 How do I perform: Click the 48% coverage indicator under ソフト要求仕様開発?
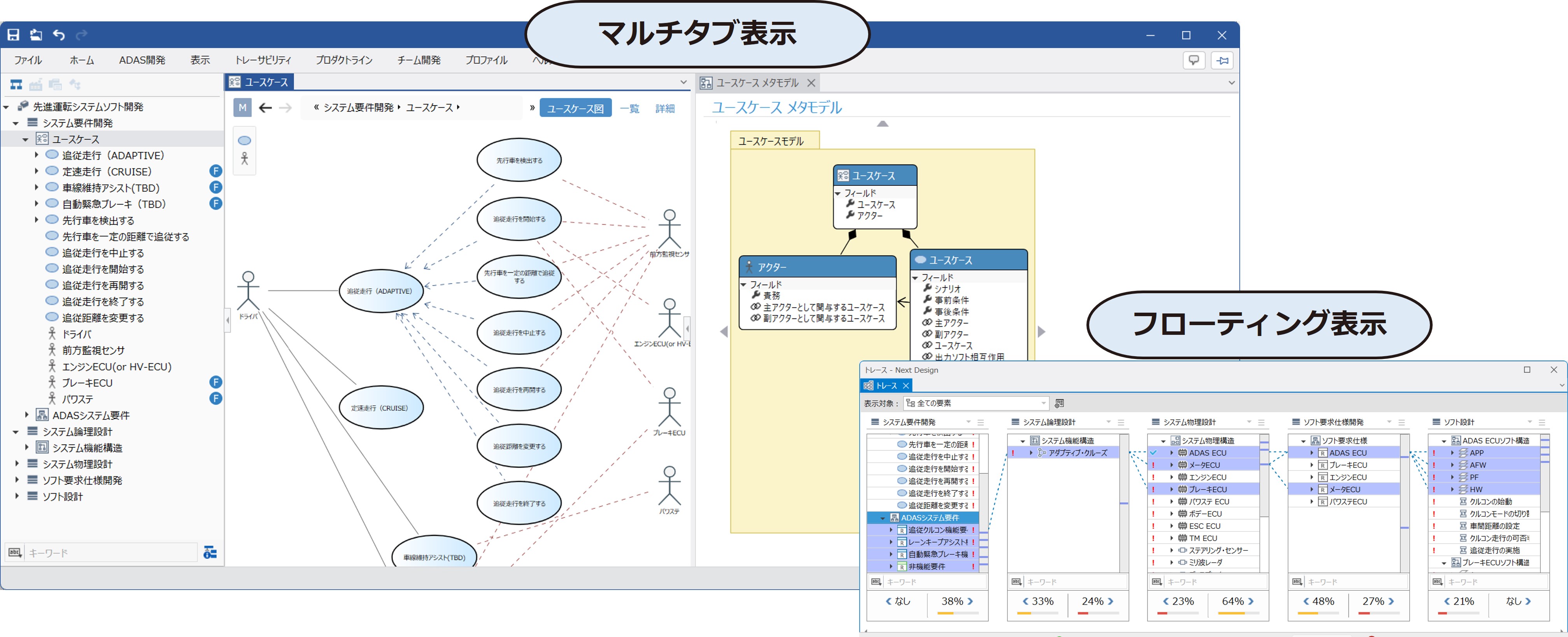(x=1323, y=601)
